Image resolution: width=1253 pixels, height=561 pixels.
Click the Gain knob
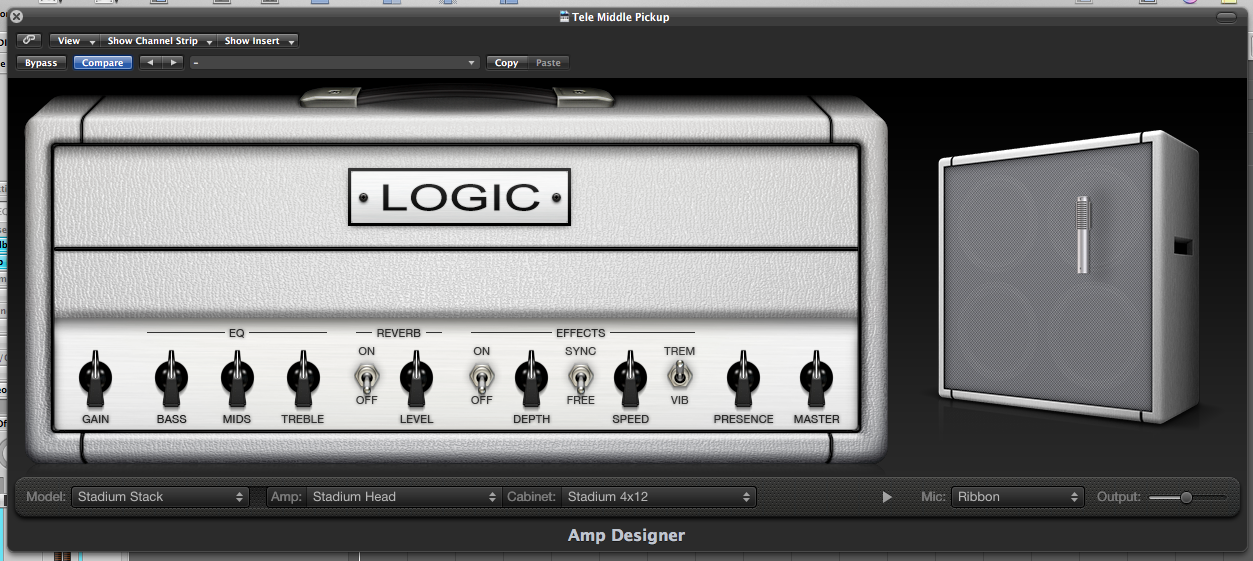pyautogui.click(x=95, y=379)
